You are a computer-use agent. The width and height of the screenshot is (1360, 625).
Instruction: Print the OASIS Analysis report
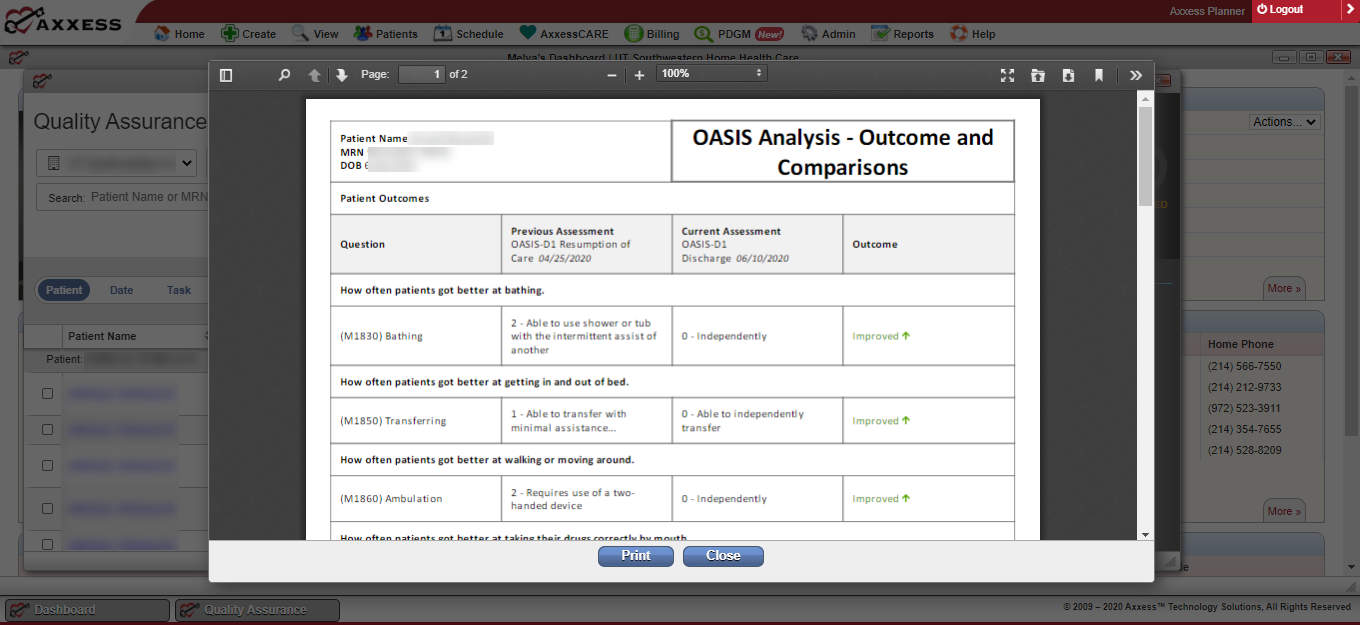(636, 556)
